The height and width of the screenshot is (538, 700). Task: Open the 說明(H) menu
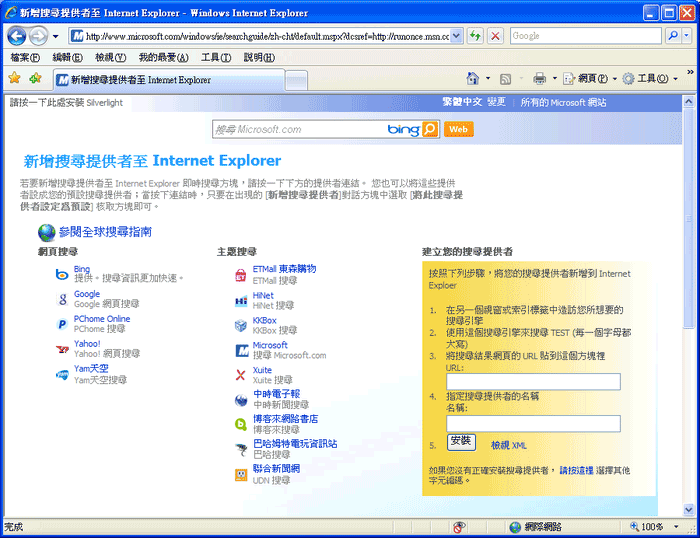click(259, 57)
